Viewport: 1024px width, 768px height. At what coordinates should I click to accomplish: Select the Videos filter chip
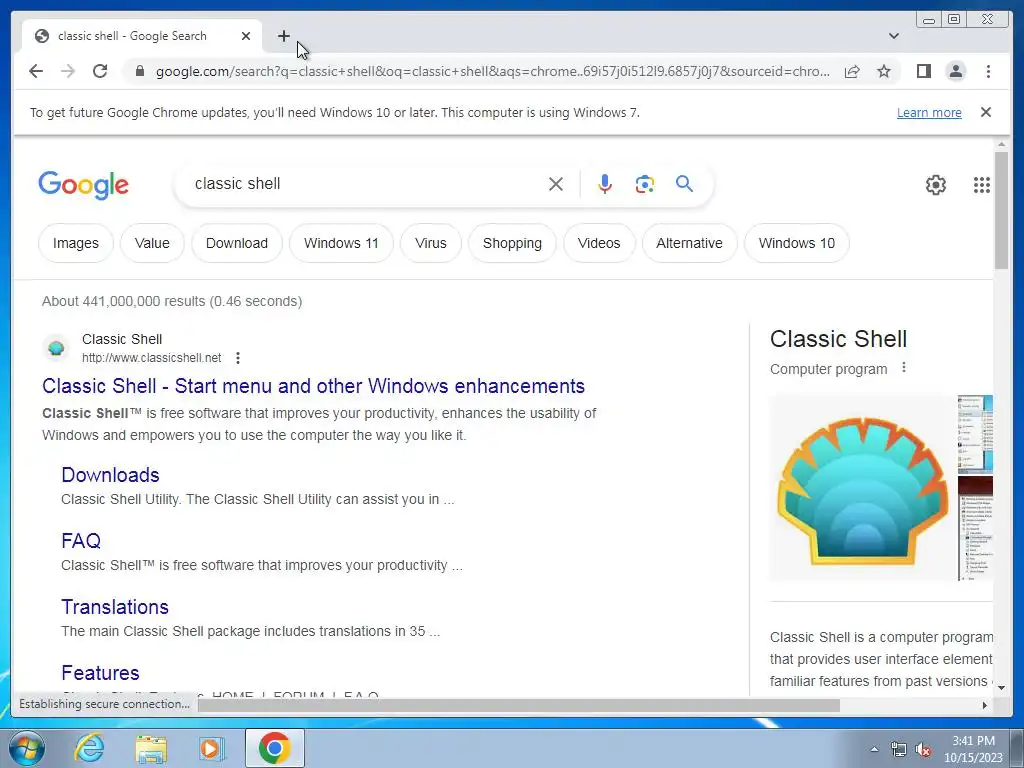click(x=599, y=243)
